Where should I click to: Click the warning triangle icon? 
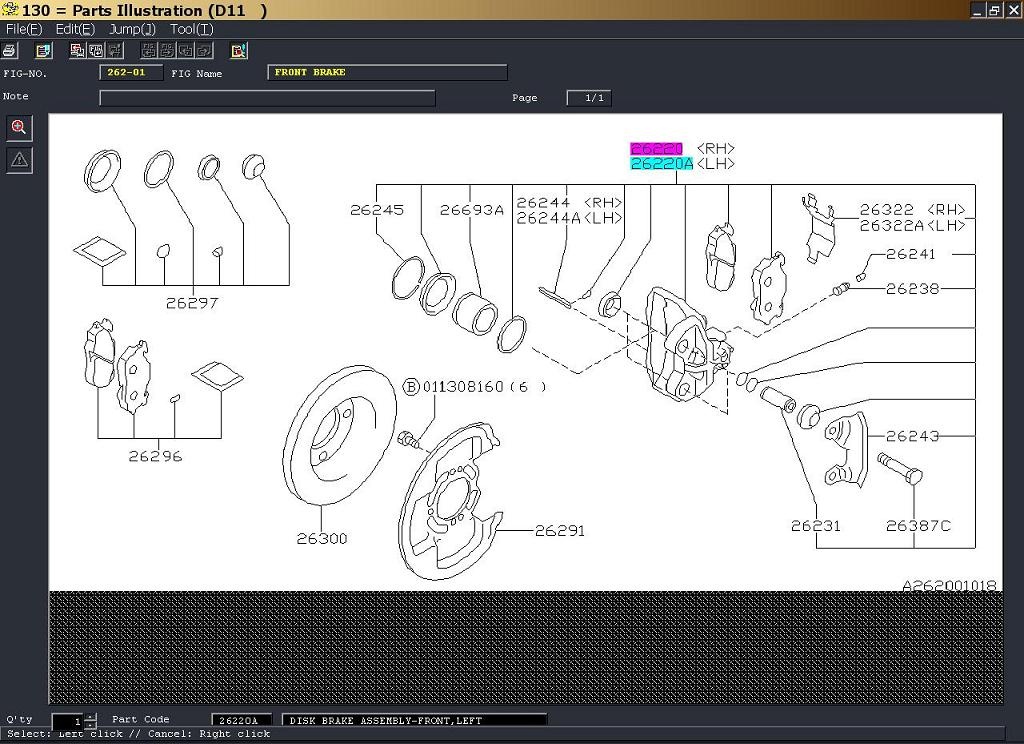[19, 159]
